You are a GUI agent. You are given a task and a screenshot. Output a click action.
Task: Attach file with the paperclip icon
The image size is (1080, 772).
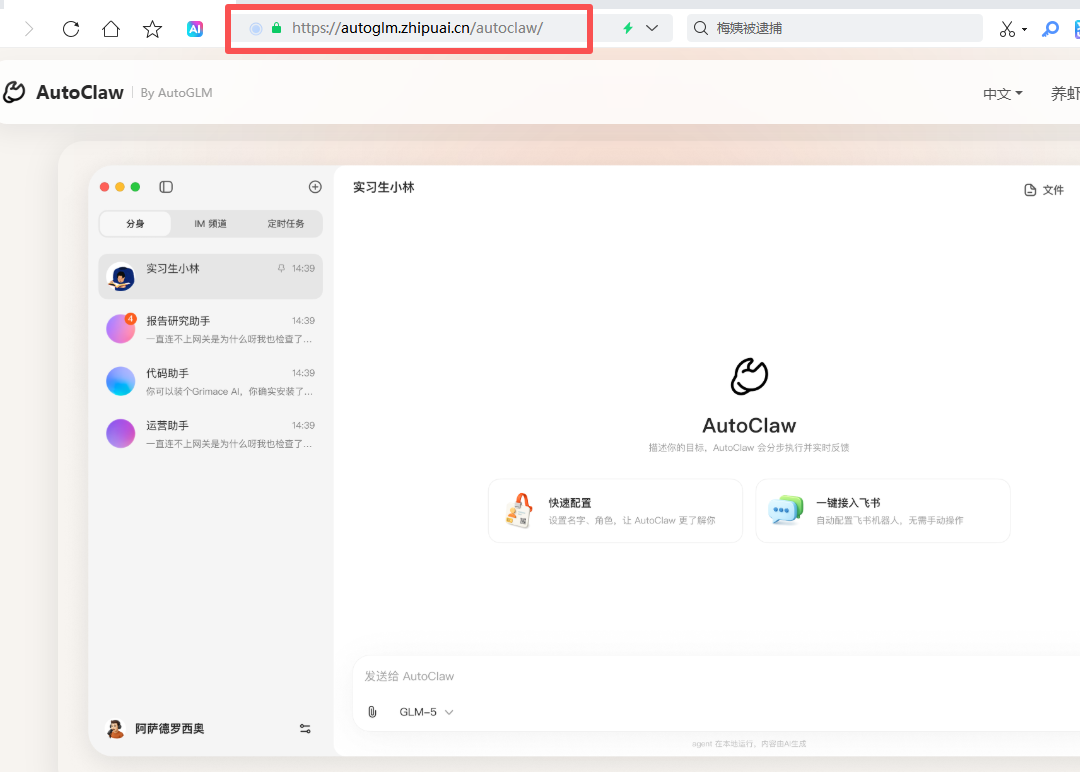372,712
